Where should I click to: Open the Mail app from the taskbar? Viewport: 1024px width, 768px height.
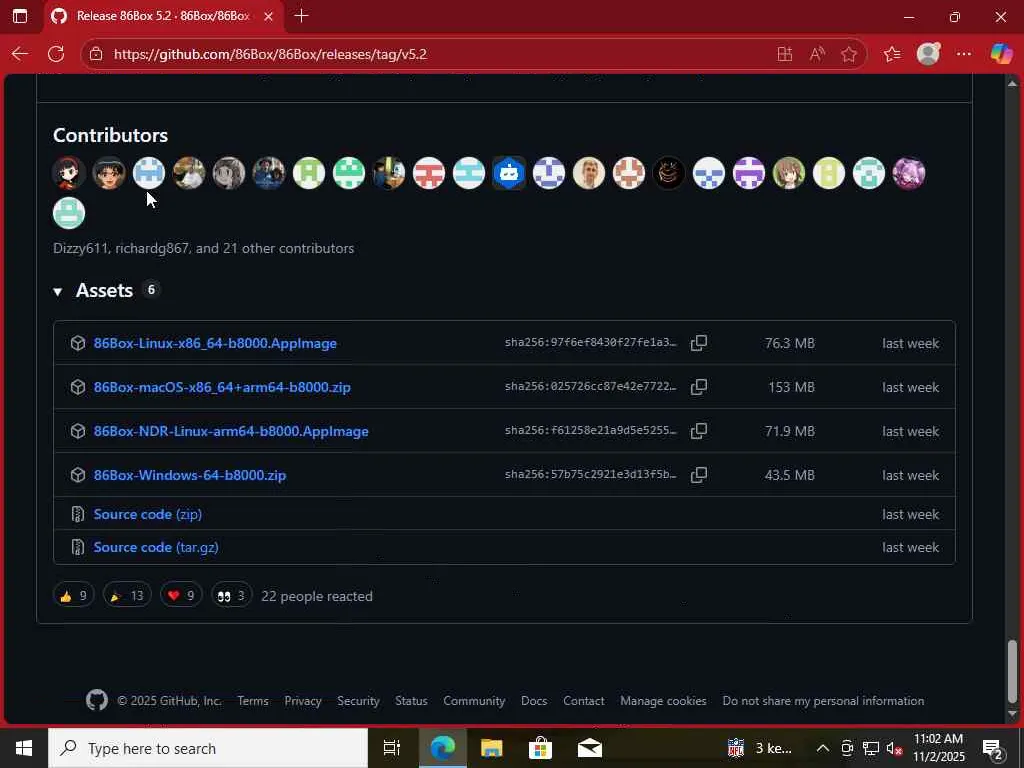[x=589, y=748]
